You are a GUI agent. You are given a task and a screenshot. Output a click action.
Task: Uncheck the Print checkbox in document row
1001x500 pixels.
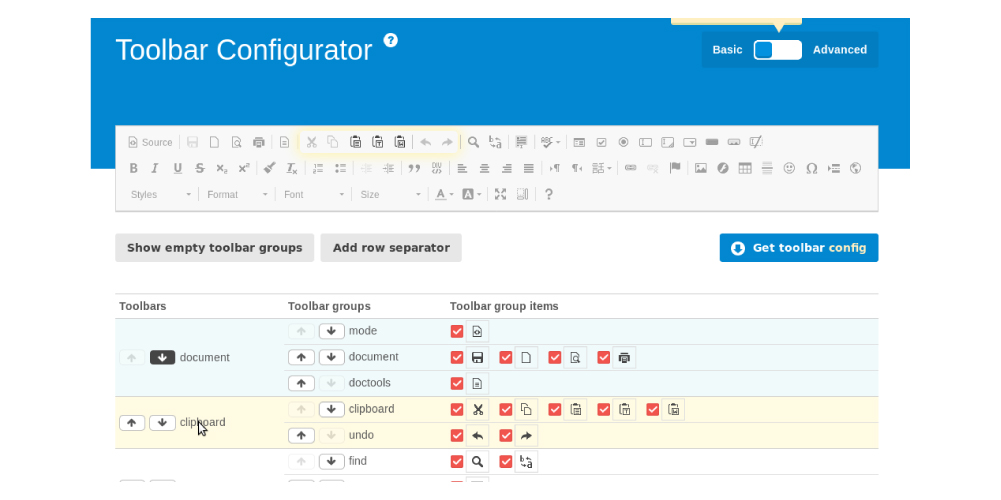[x=603, y=357]
